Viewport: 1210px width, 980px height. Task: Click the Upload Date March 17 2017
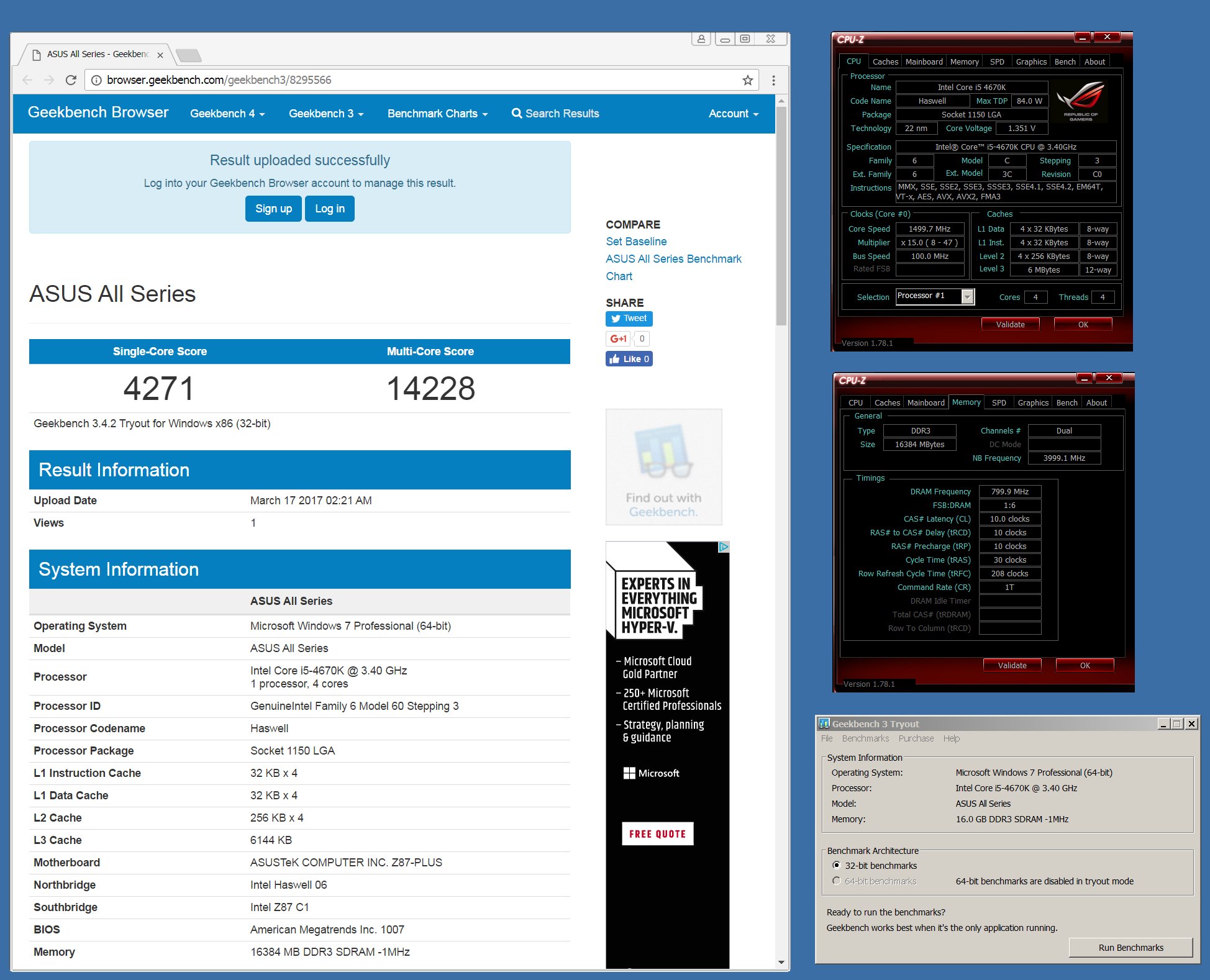tap(311, 501)
